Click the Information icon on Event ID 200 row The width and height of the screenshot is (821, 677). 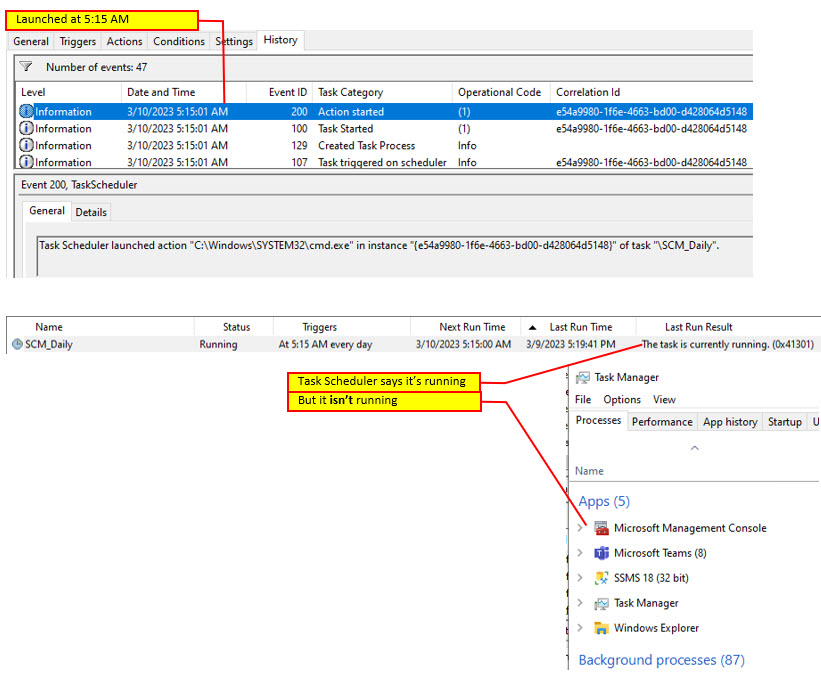[24, 111]
